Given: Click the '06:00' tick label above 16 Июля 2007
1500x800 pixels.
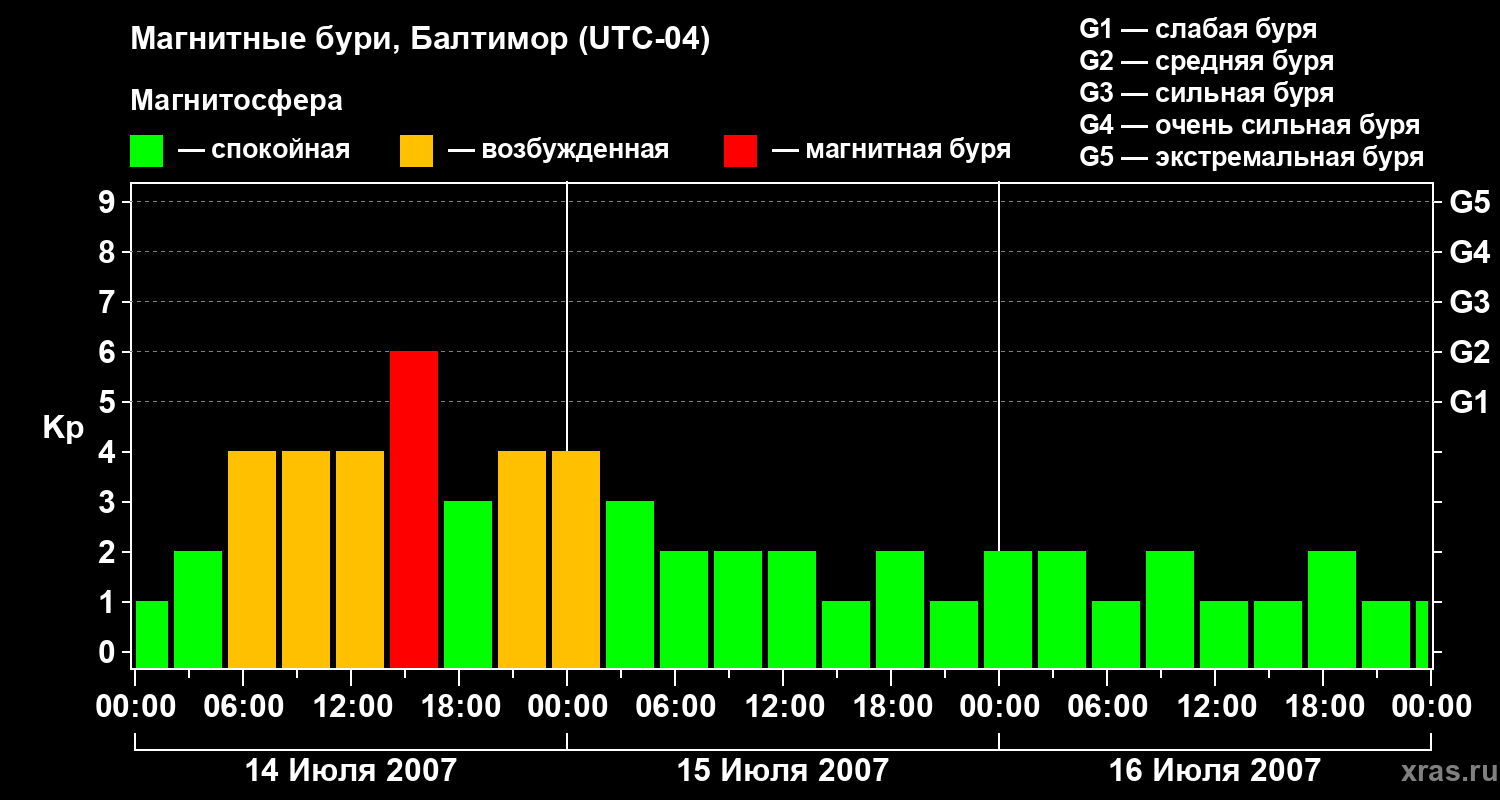Looking at the screenshot, I should (1107, 707).
